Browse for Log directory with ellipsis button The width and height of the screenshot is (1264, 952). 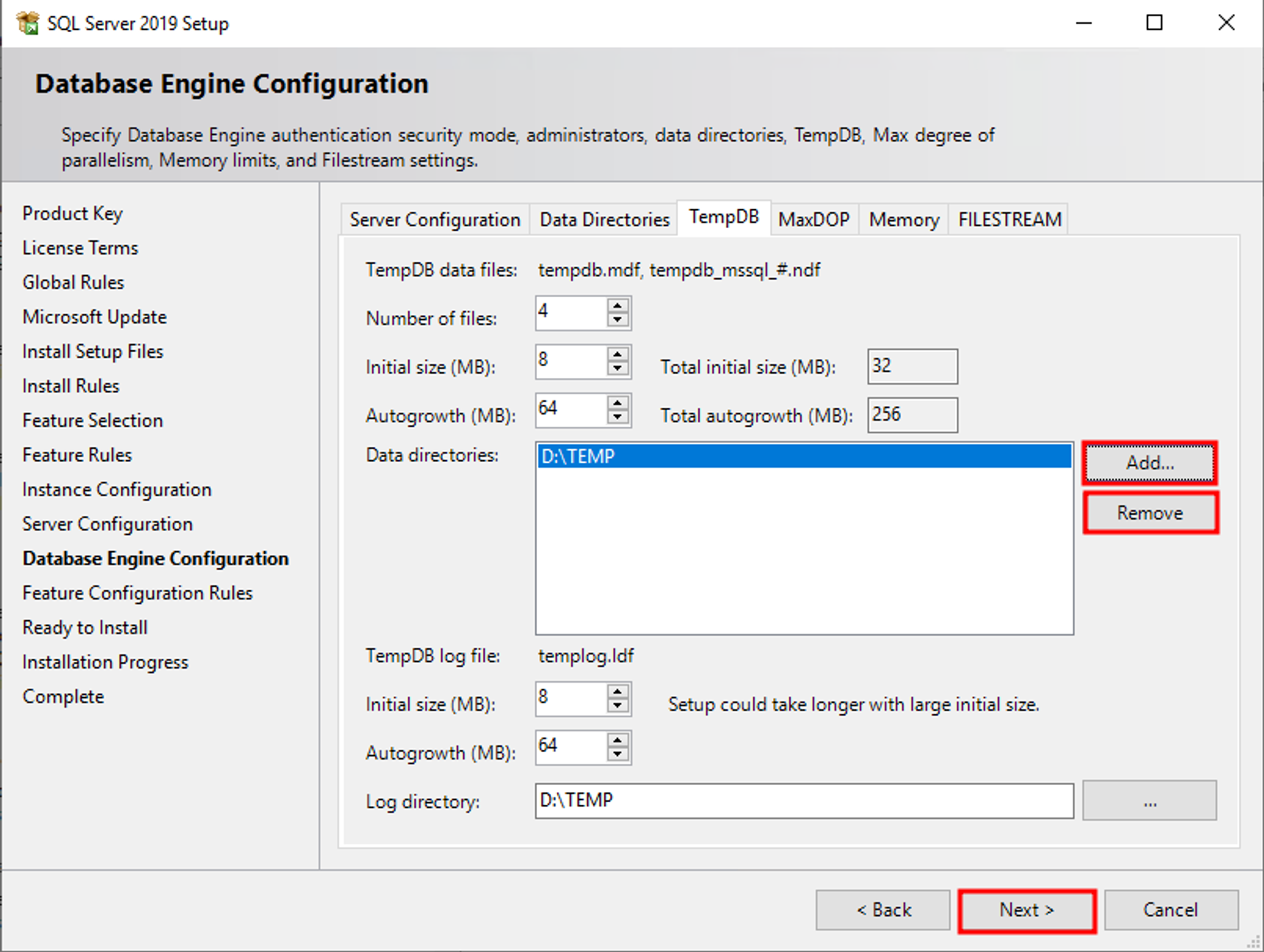point(1150,801)
